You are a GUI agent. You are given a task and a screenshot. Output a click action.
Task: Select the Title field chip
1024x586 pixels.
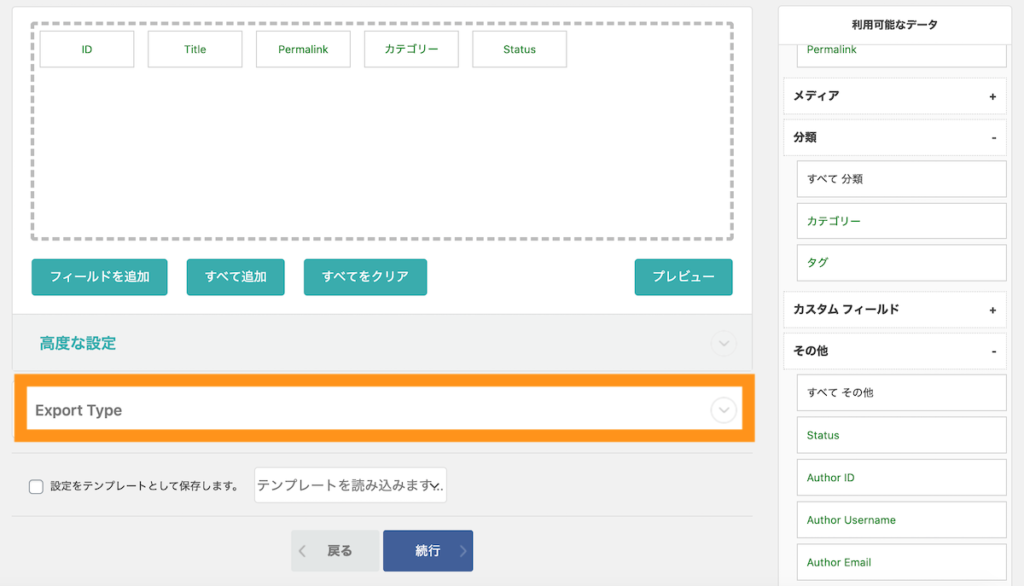point(194,48)
